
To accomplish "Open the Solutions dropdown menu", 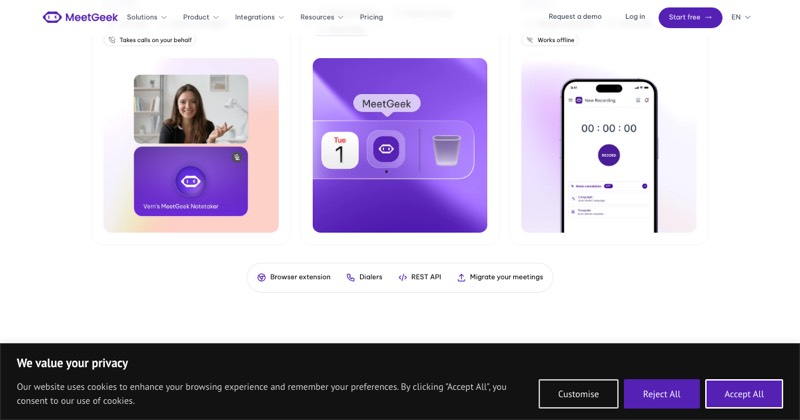I will (x=146, y=17).
